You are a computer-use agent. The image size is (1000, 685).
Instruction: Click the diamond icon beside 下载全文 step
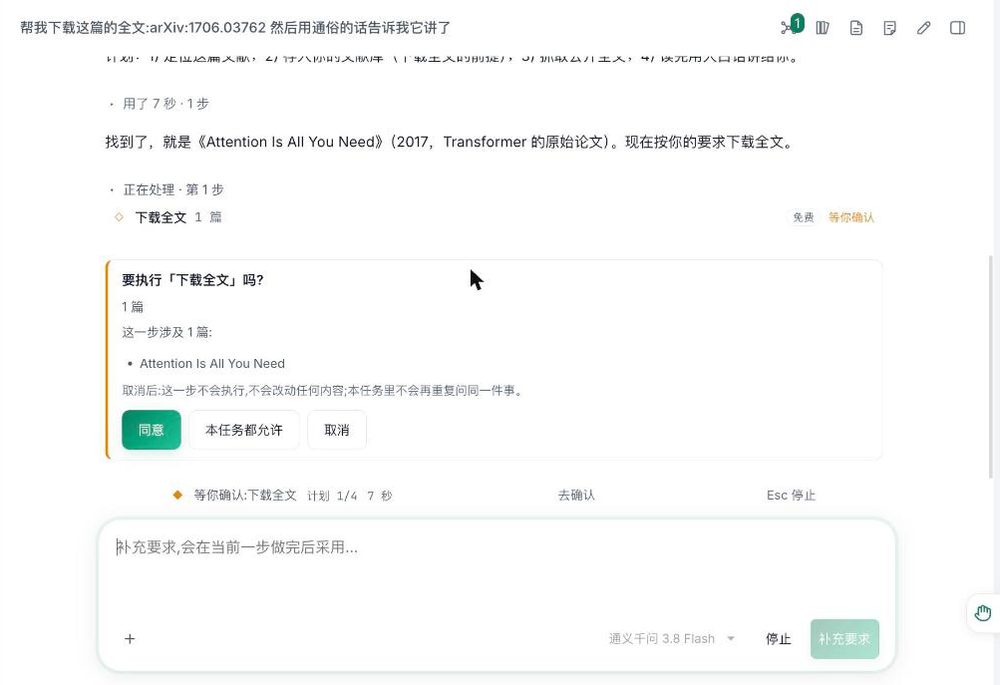click(119, 217)
